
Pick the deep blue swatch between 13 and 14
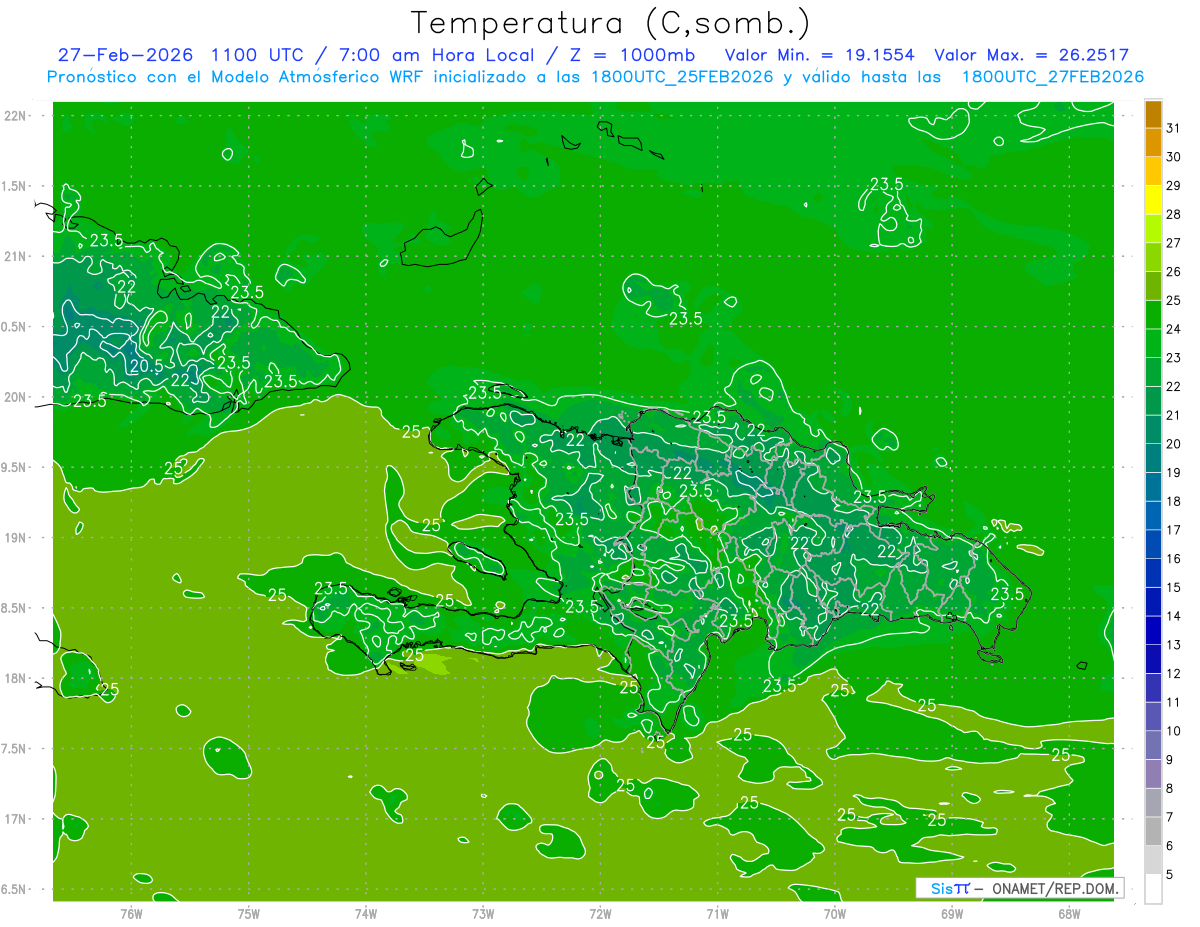tap(1153, 631)
